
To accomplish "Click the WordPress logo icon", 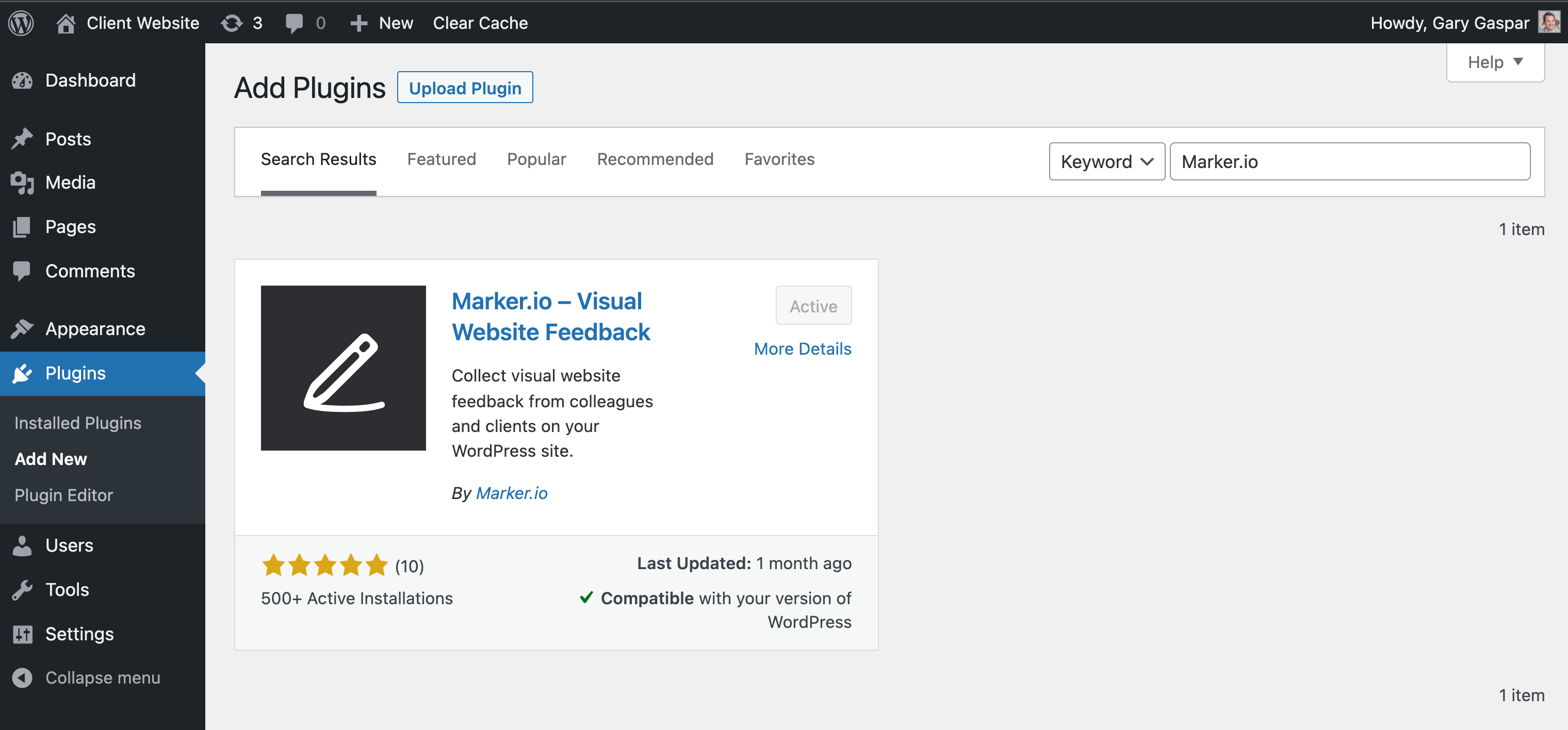I will tap(21, 23).
